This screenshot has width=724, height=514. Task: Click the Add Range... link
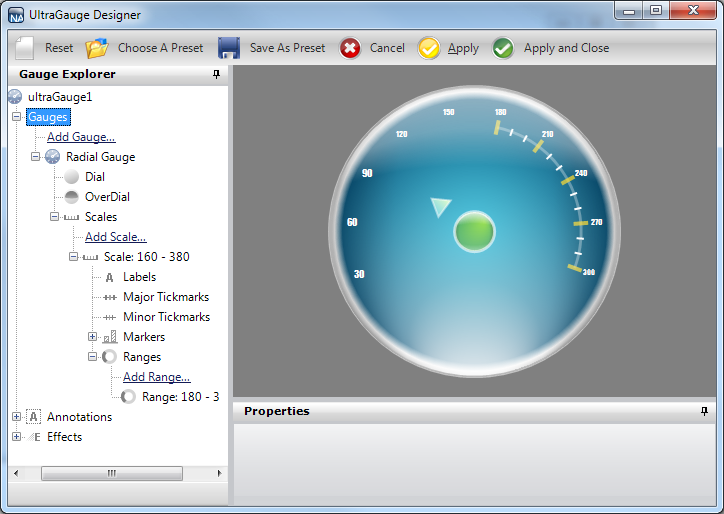click(x=156, y=377)
